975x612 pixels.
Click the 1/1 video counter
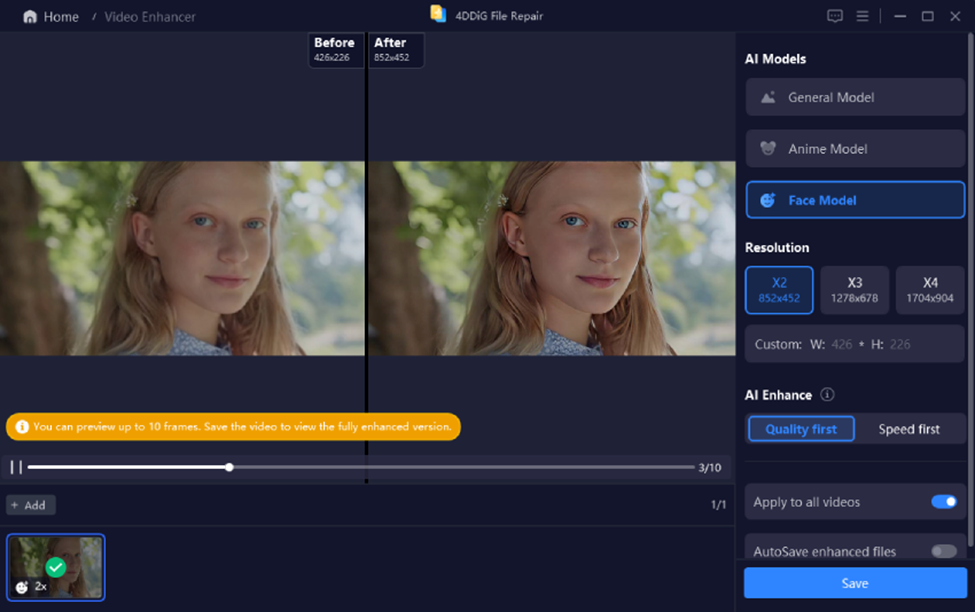coord(718,504)
